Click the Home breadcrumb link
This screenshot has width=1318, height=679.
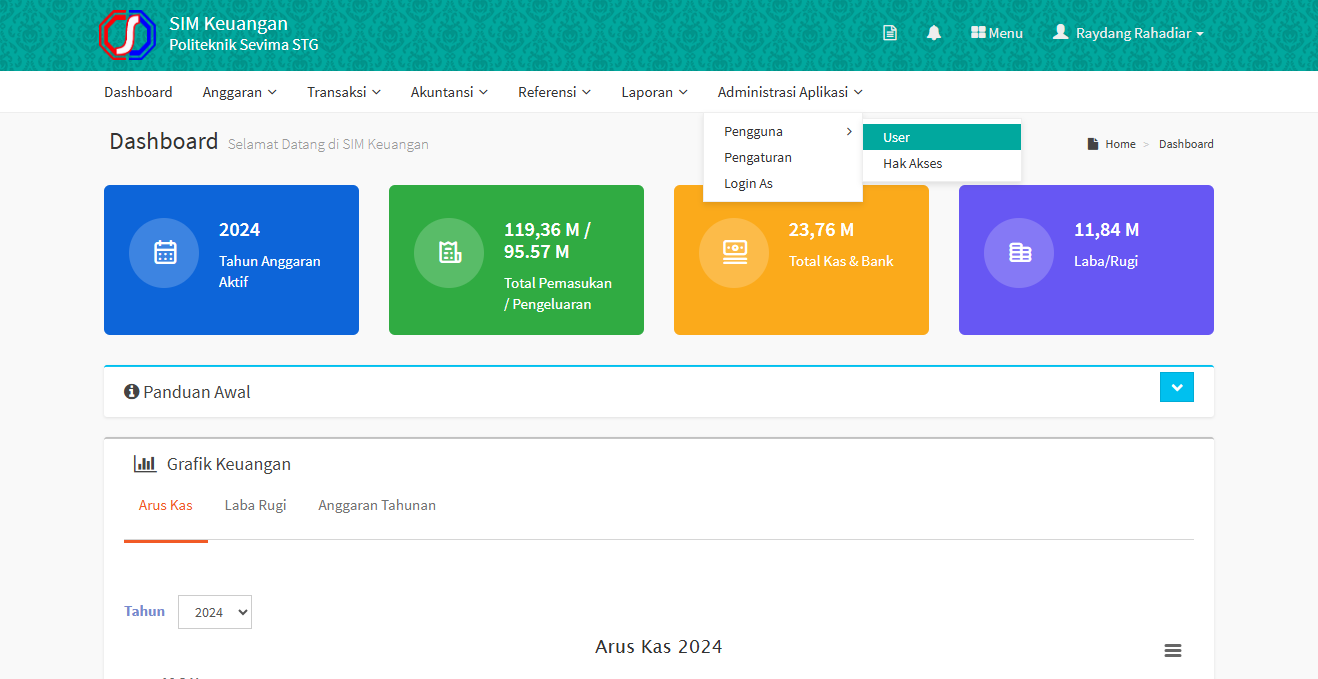pyautogui.click(x=1120, y=144)
